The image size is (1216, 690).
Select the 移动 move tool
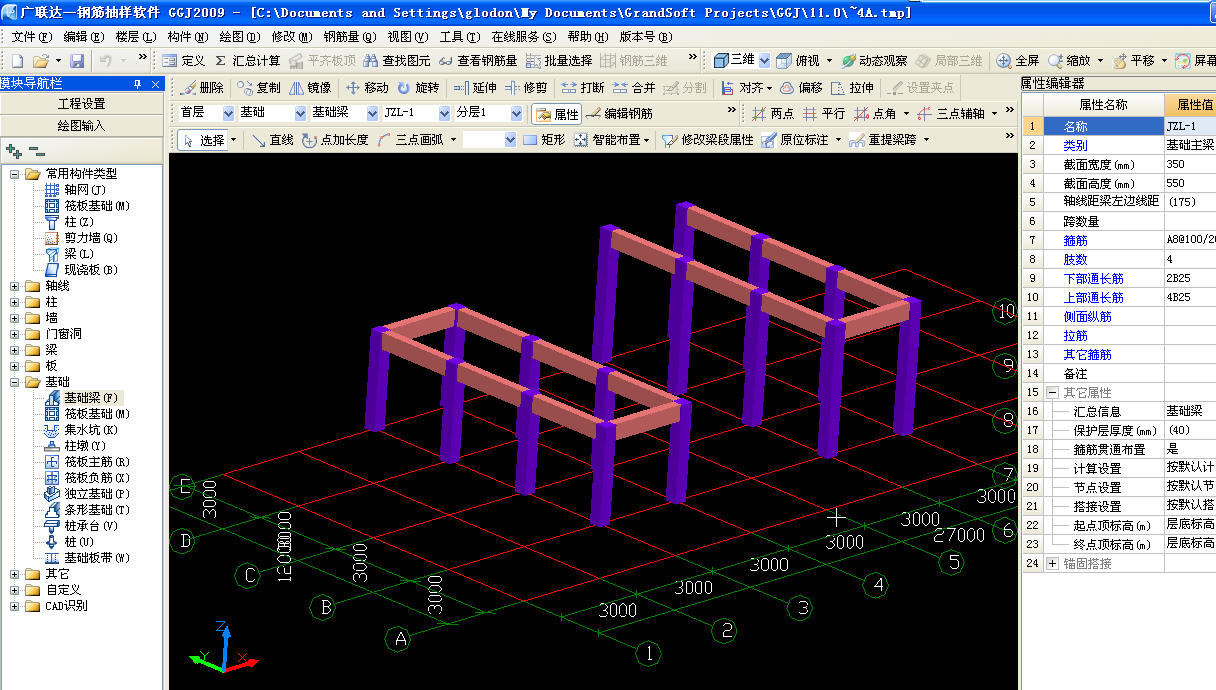pos(366,88)
